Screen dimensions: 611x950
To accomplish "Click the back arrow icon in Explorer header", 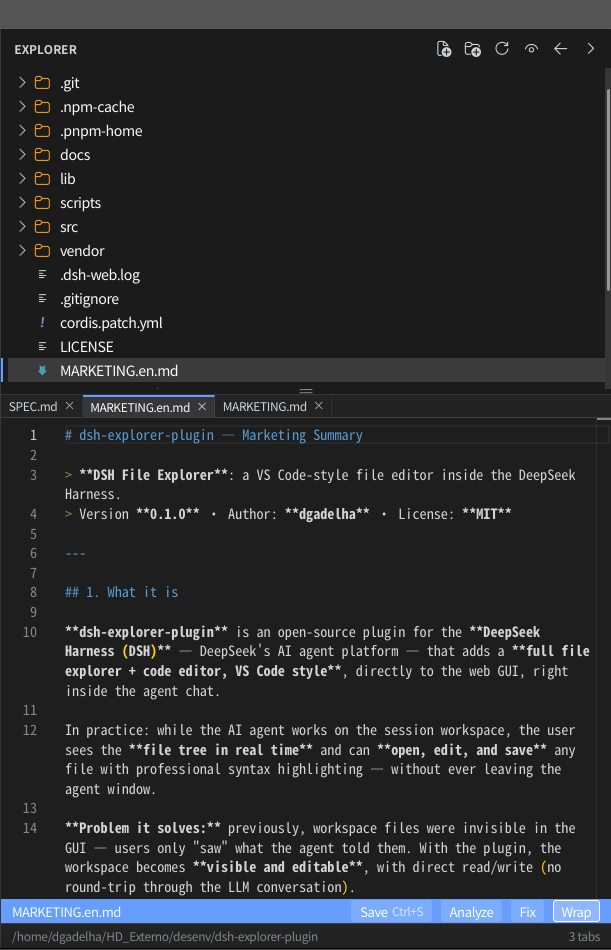I will 561,49.
